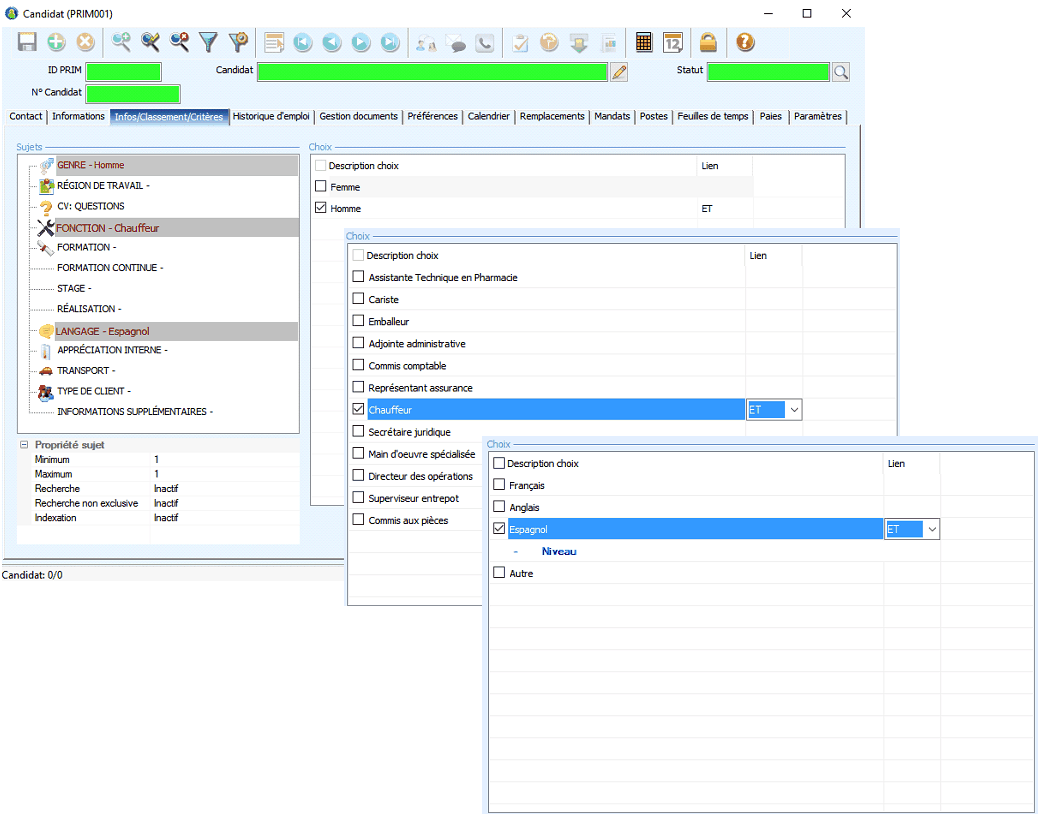Screen dimensions: 1040x816
Task: Click the ID PRIM input field
Action: click(x=123, y=72)
